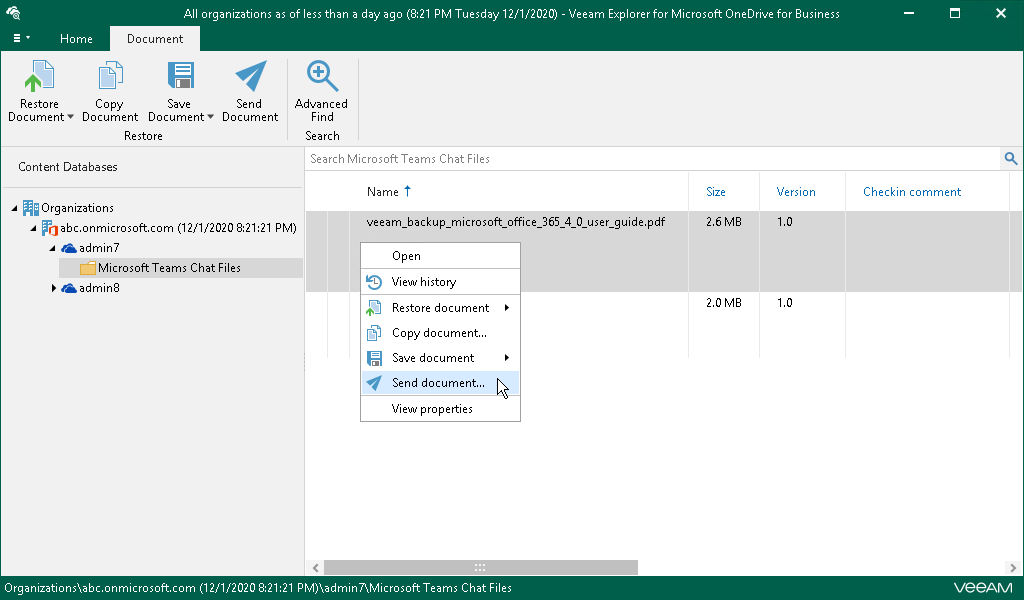Click the scrollbar right arrow

1013,567
